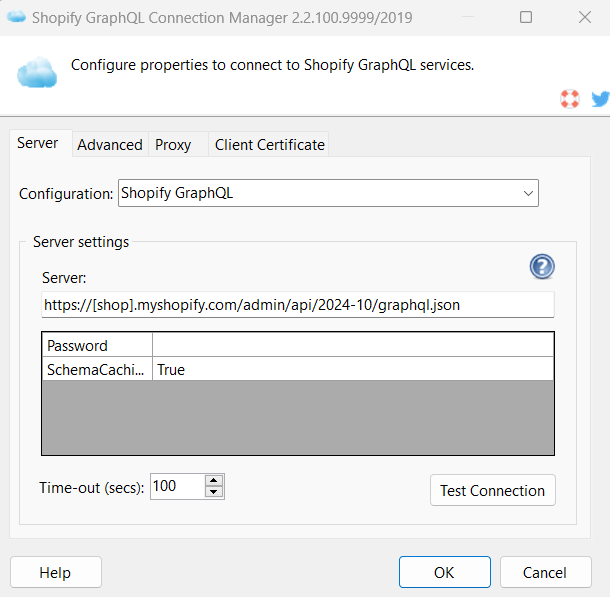This screenshot has height=597, width=610.
Task: Switch to the Advanced tab
Action: click(110, 145)
